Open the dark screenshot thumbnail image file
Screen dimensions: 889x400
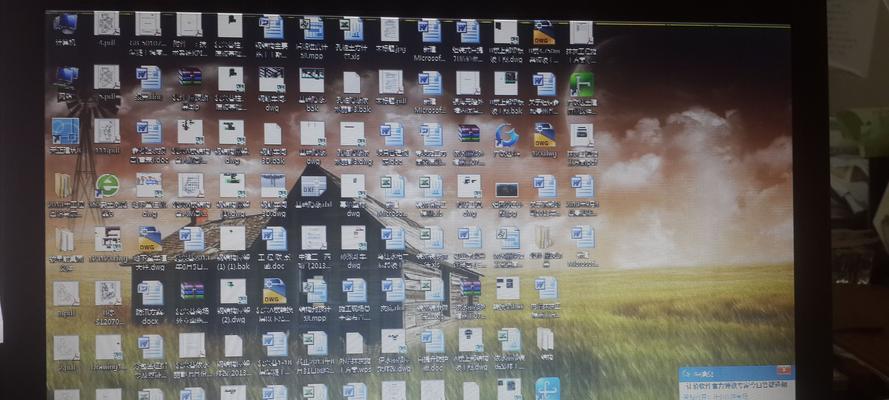tap(506, 189)
